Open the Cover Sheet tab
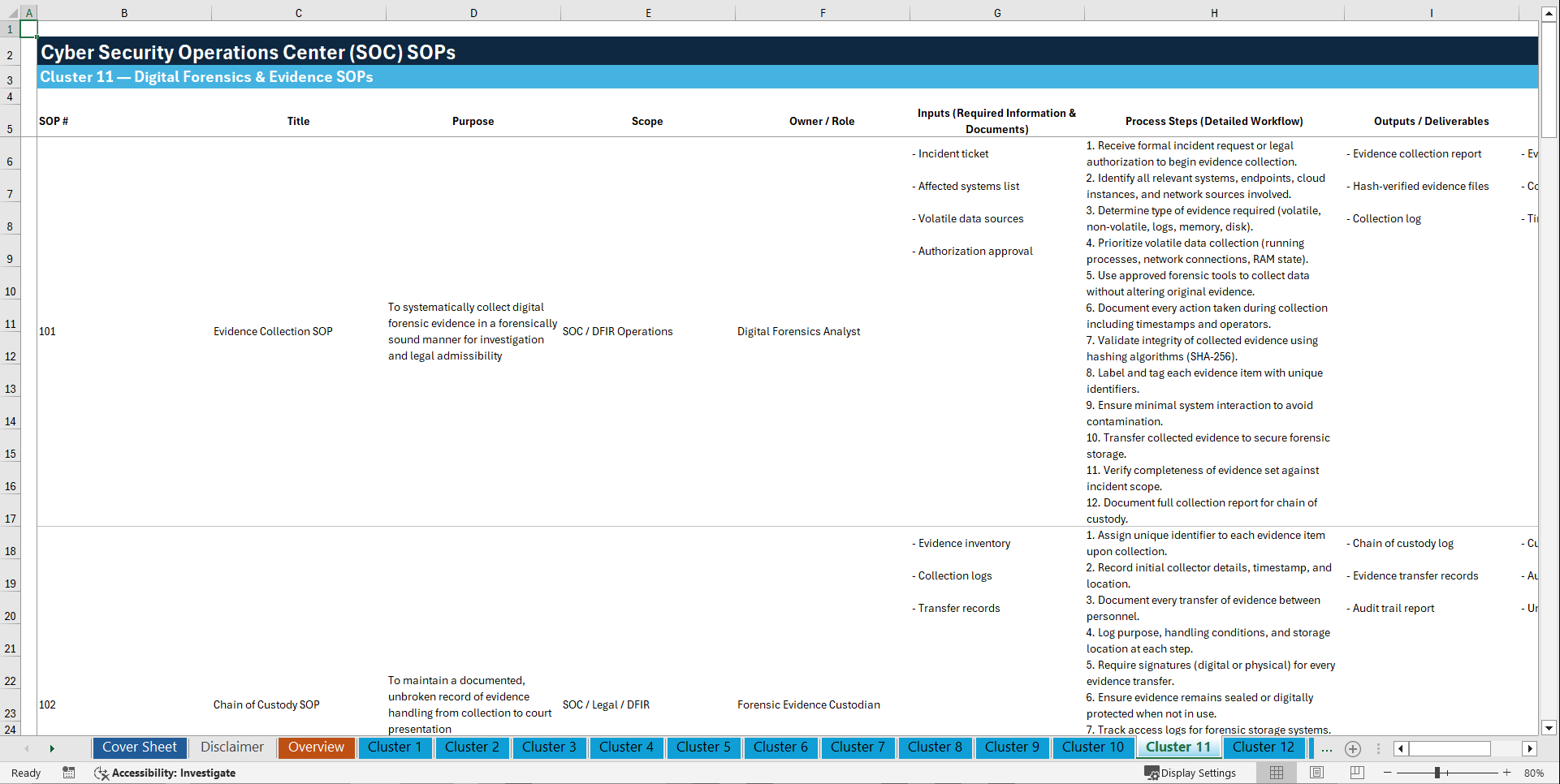 pyautogui.click(x=140, y=747)
